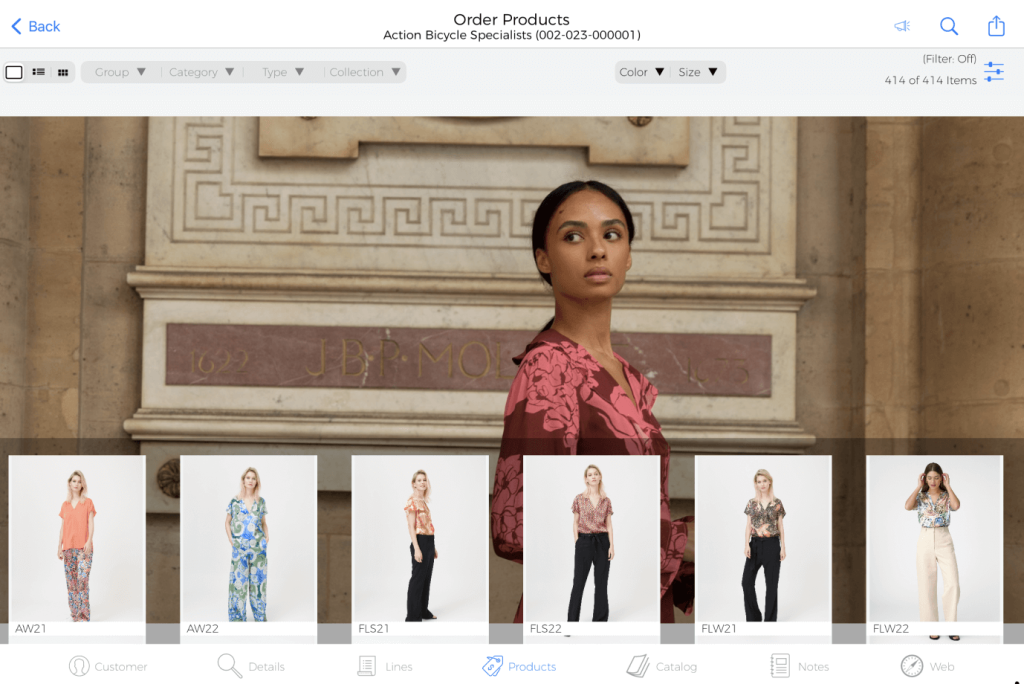The height and width of the screenshot is (684, 1024).
Task: Open the Size filter dropdown
Action: tap(698, 71)
